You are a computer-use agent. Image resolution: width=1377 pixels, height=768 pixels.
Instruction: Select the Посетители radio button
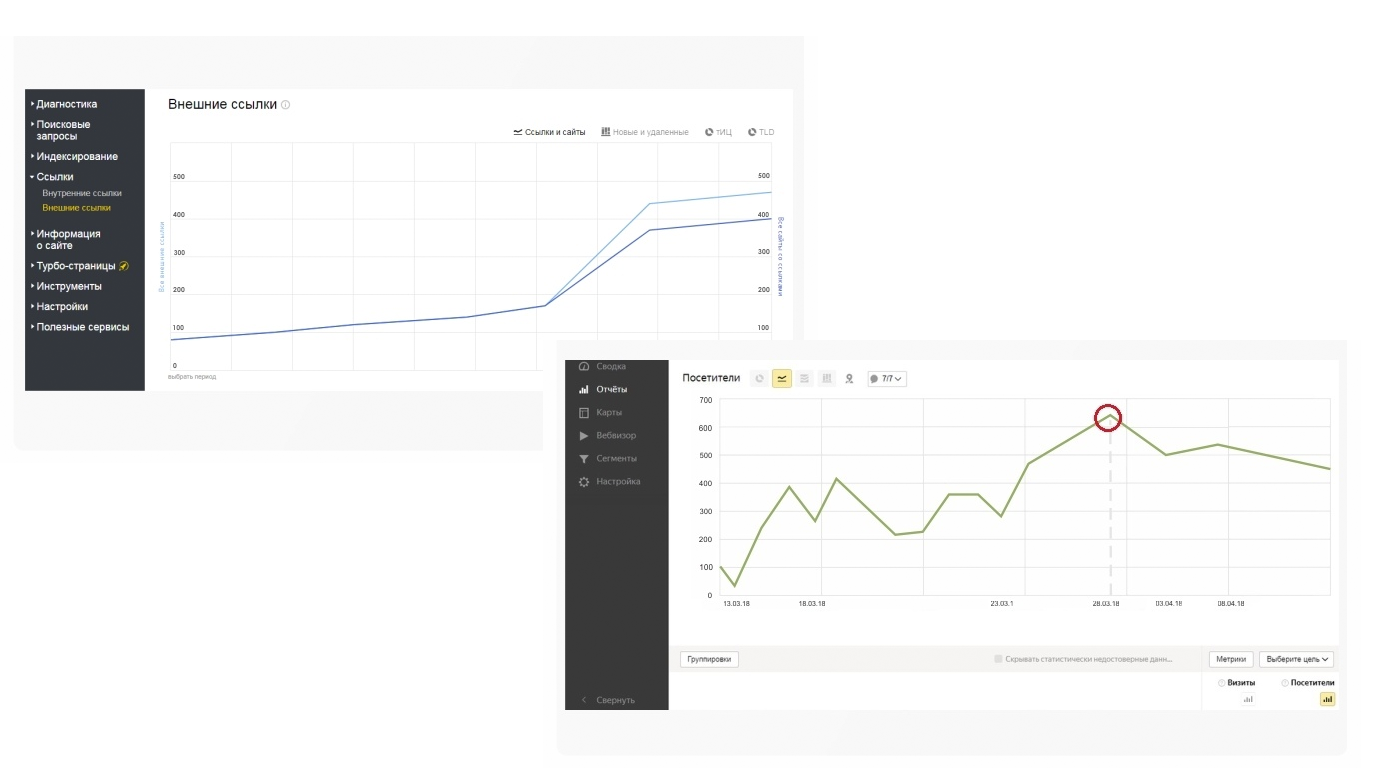(x=1285, y=683)
